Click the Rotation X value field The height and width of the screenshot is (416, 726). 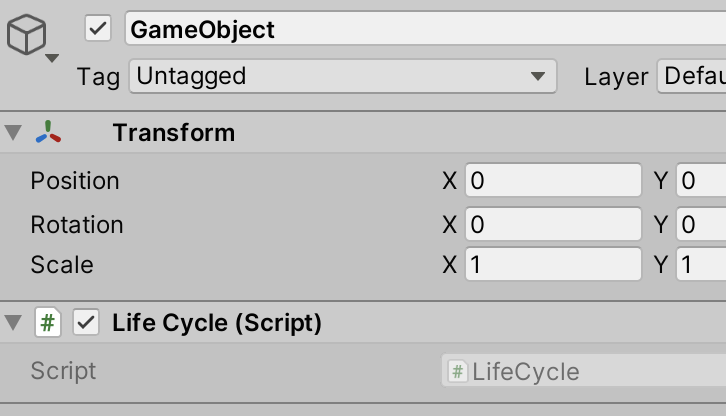click(x=553, y=224)
